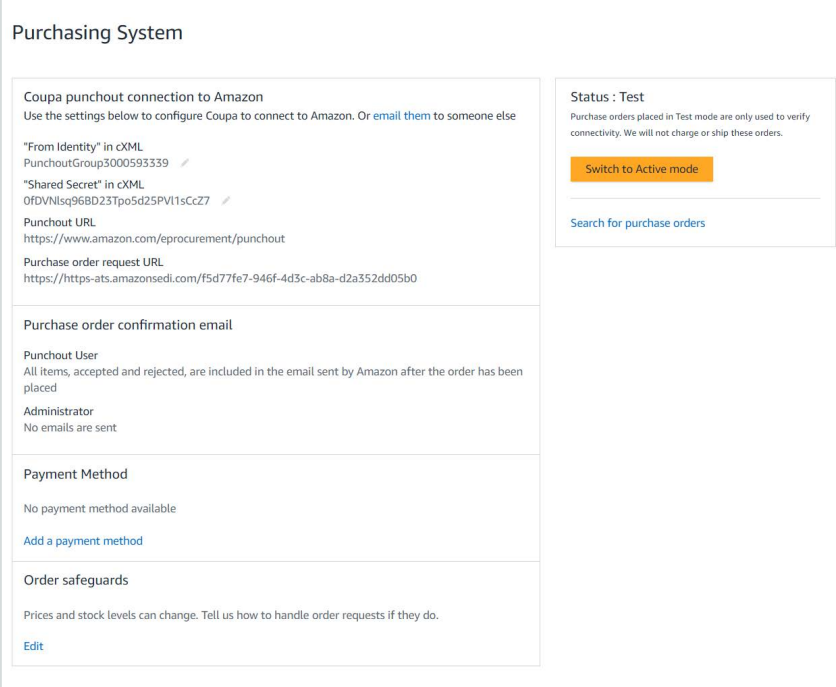Click the Punchout URL amazon.com address text
836x687 pixels.
coord(154,239)
